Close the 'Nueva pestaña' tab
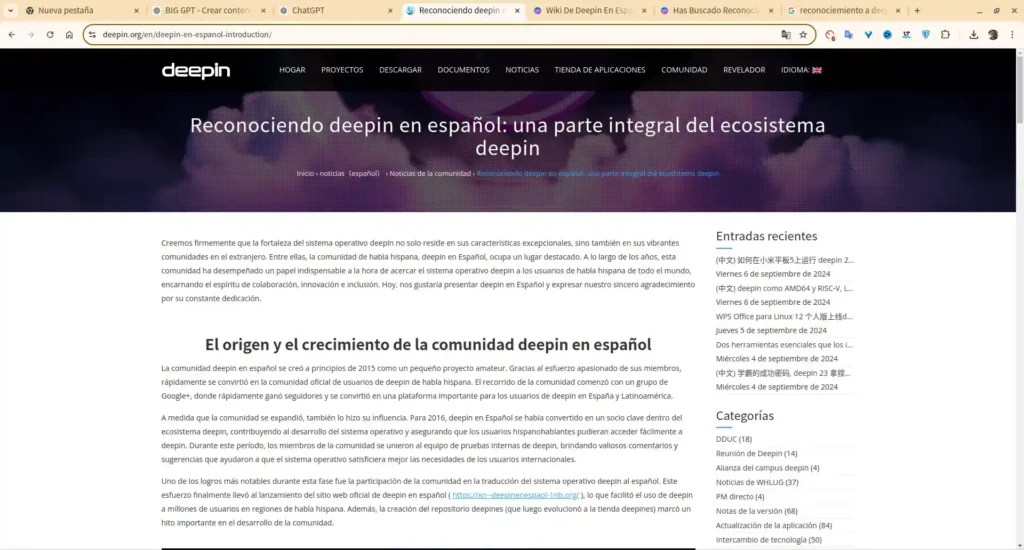 pyautogui.click(x=136, y=10)
